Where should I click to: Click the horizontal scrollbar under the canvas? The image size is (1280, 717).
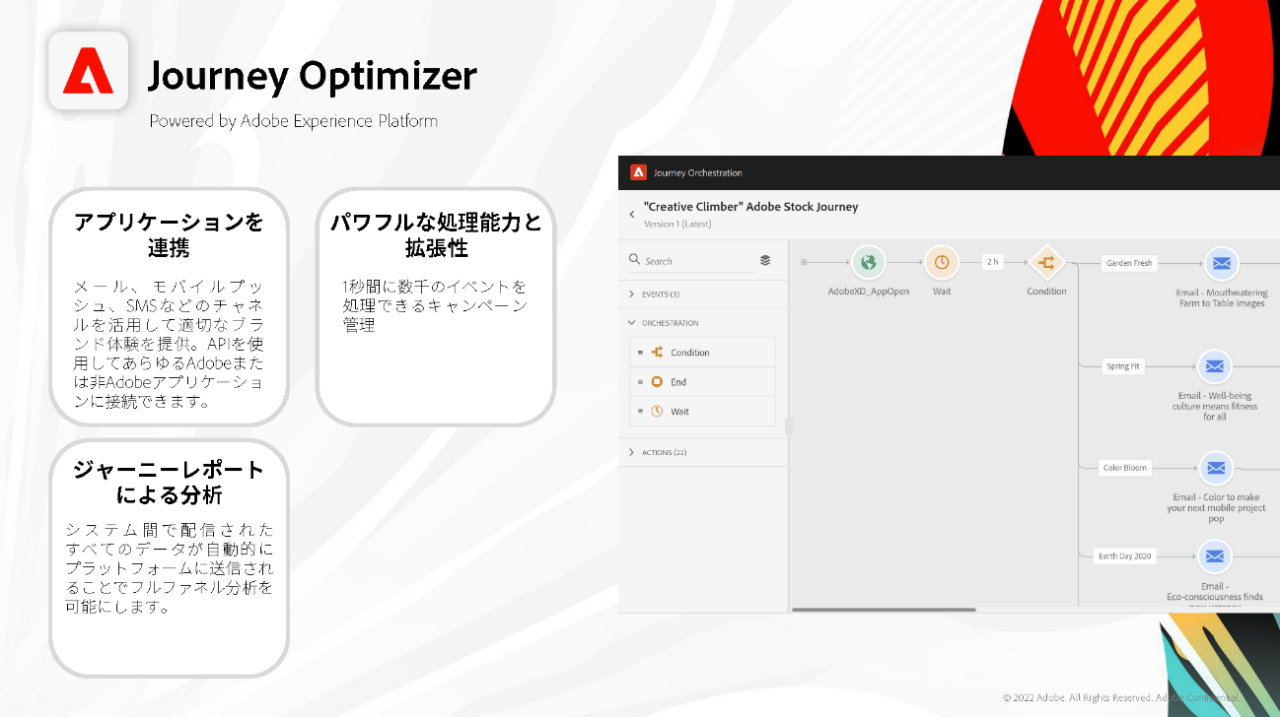(883, 609)
